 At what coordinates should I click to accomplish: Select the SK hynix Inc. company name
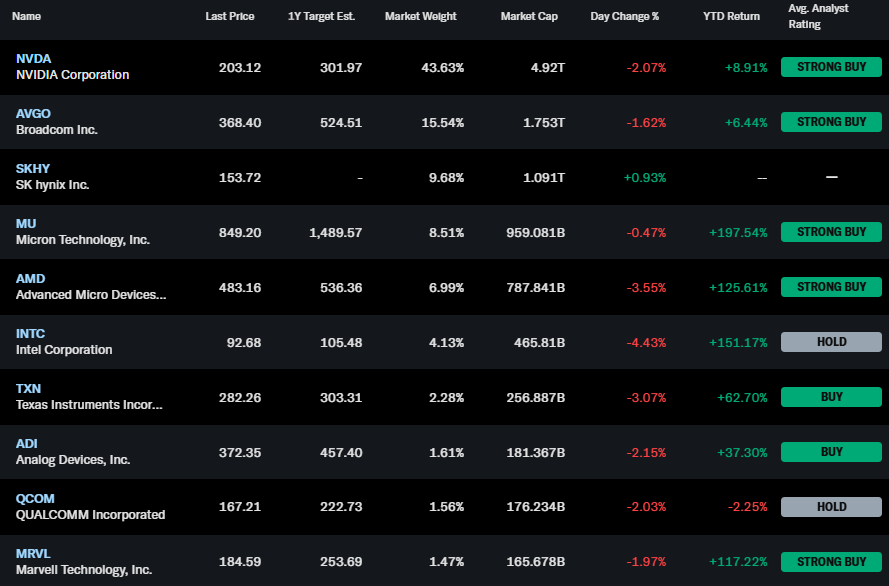[x=53, y=185]
